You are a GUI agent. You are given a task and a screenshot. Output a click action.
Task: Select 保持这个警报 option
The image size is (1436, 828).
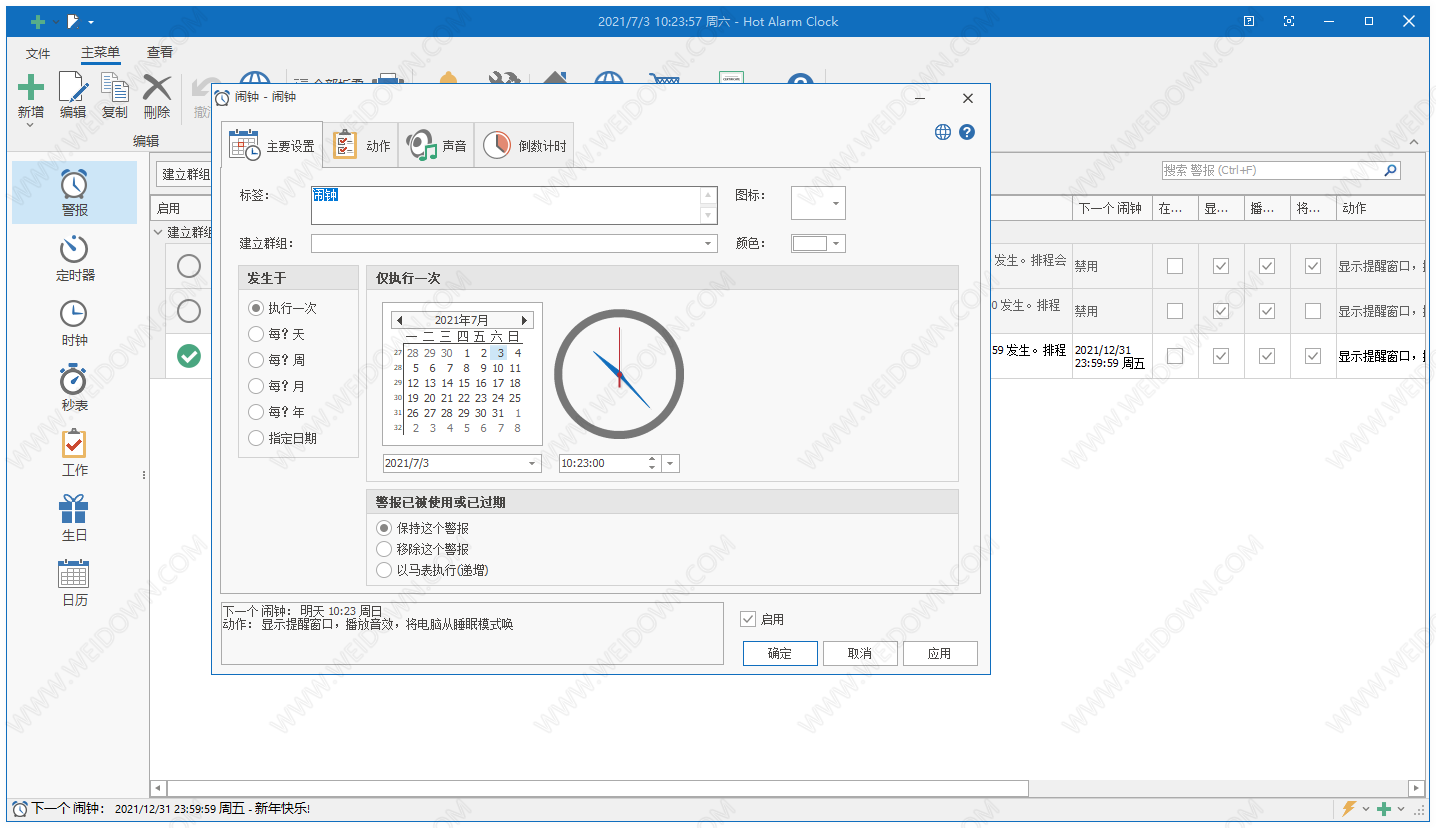coord(423,528)
